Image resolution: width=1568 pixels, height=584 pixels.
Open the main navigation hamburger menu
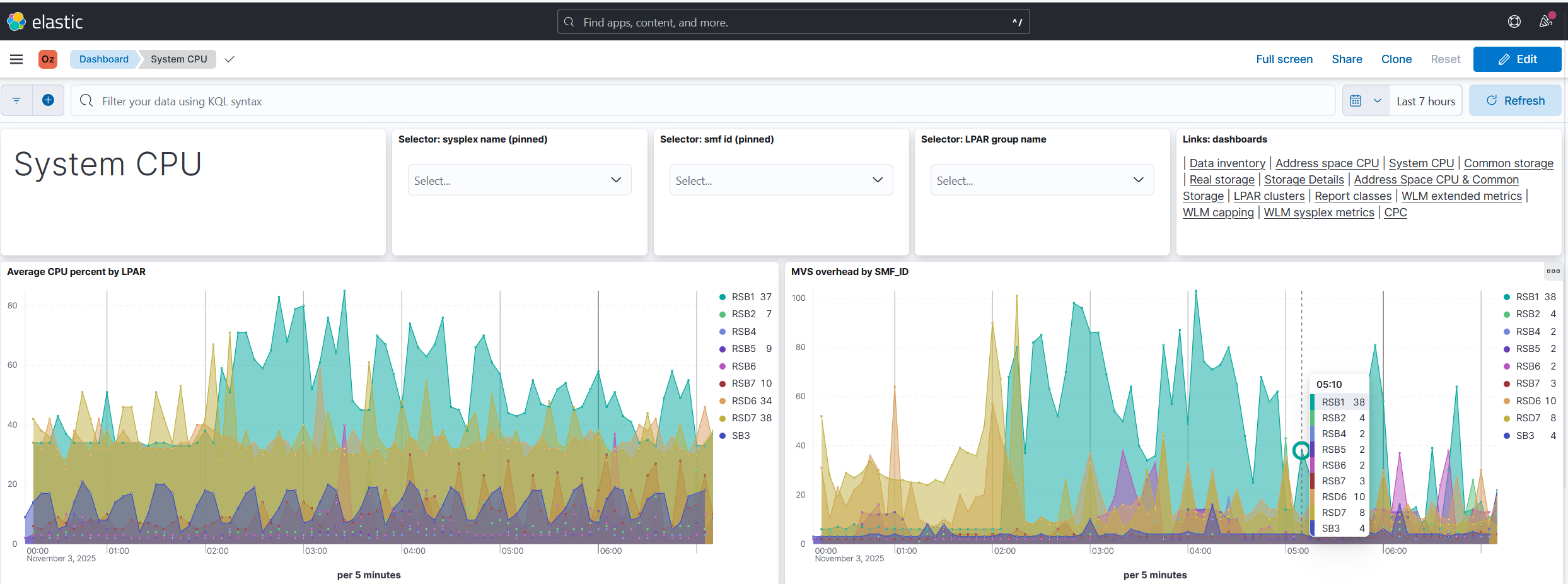(16, 59)
